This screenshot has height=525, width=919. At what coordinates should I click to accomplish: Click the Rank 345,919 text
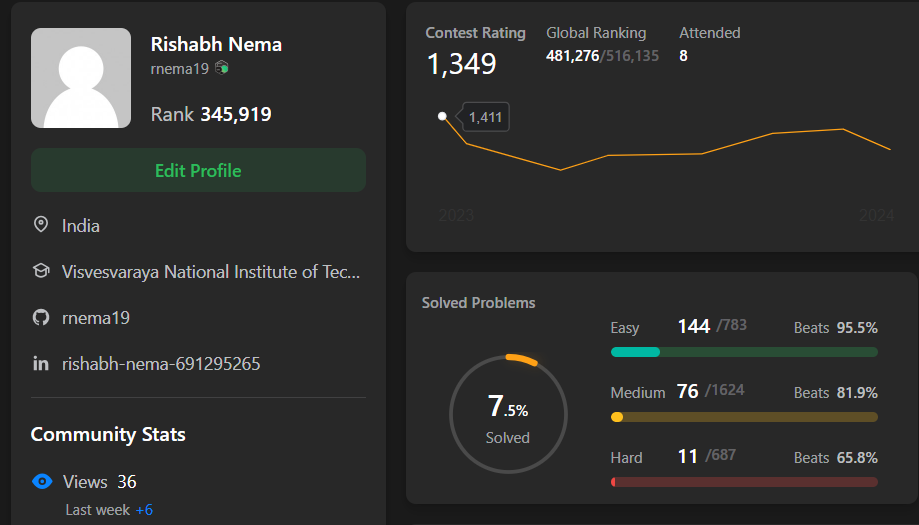(211, 114)
